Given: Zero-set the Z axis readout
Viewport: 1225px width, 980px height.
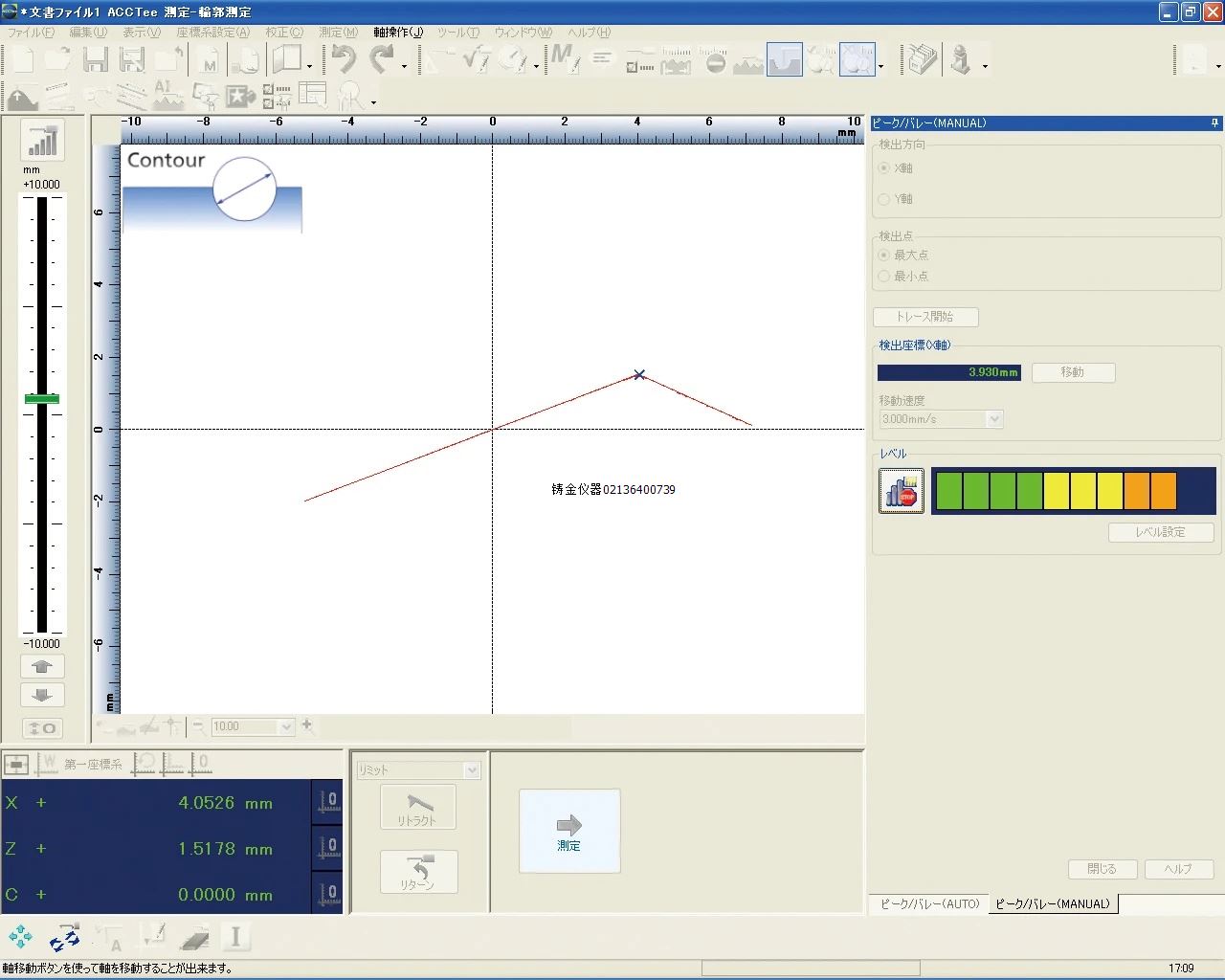Looking at the screenshot, I should (x=328, y=848).
